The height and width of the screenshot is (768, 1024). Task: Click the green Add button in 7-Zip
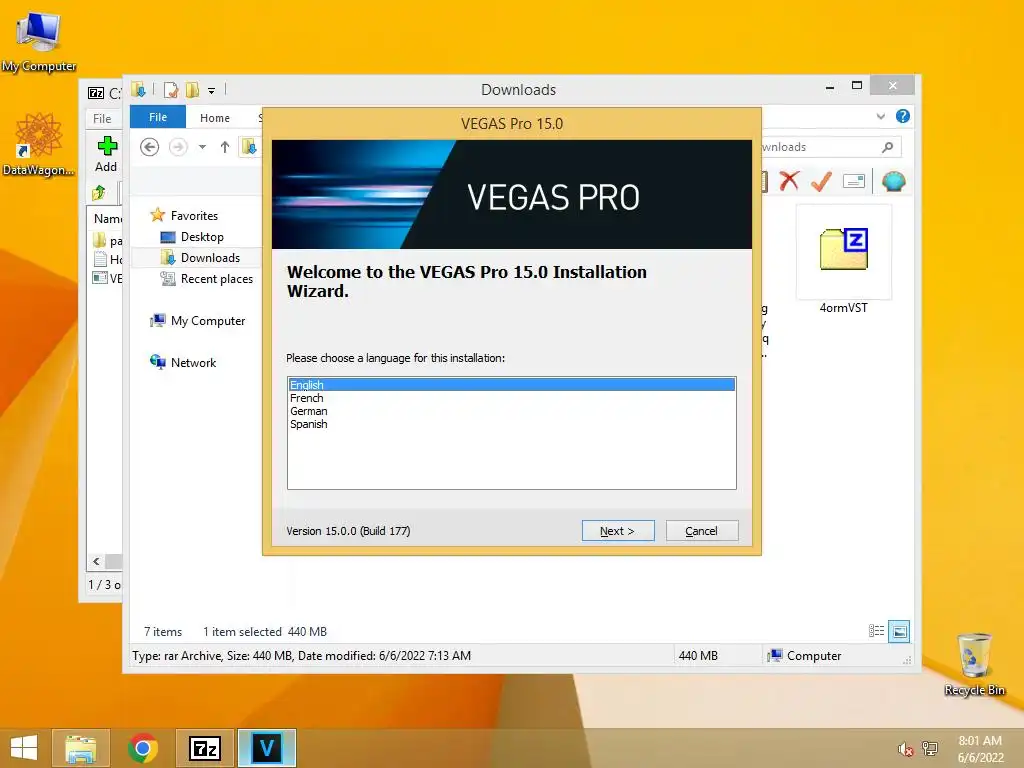point(106,154)
